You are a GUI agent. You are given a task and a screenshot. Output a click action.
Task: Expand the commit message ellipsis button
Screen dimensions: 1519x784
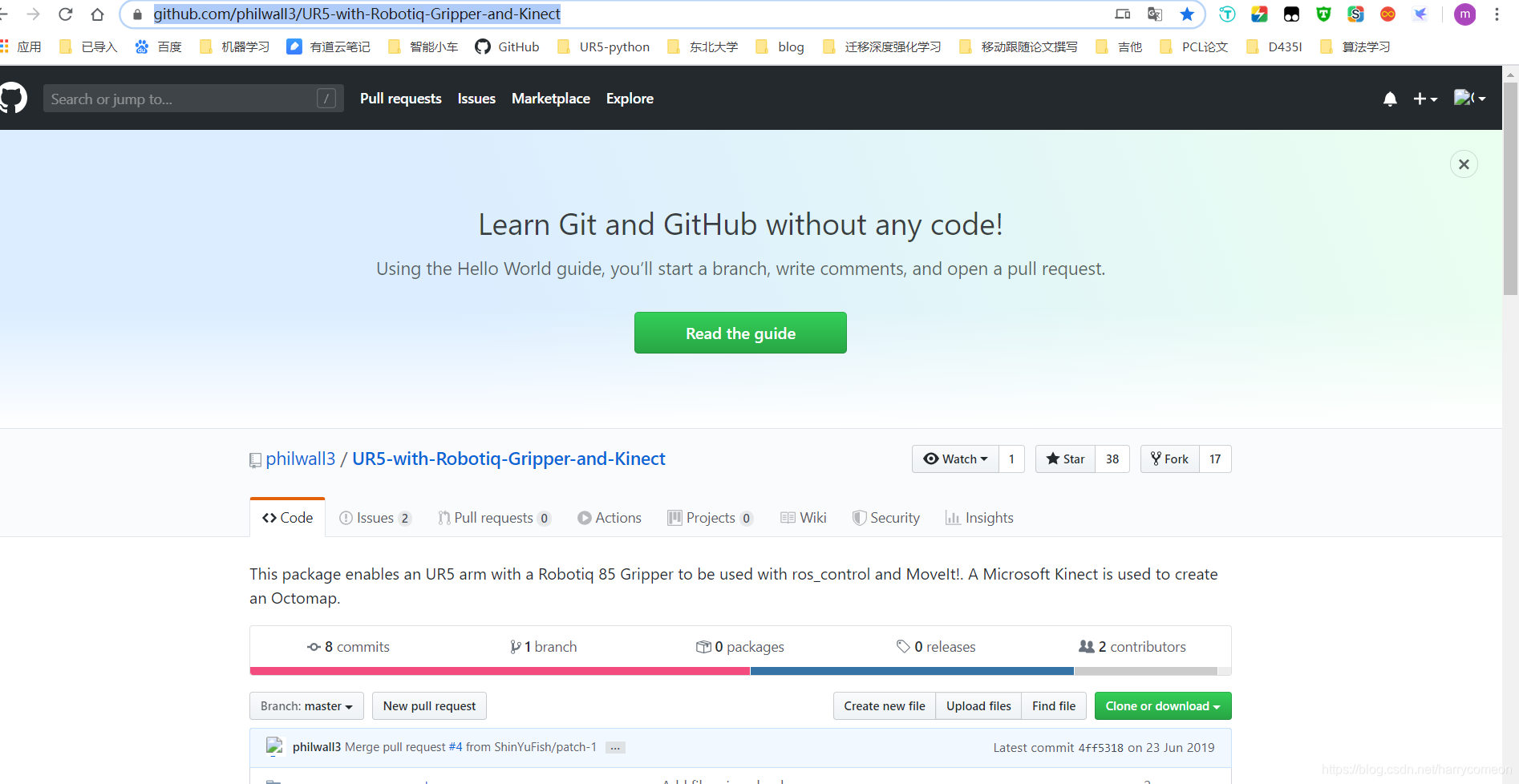[x=615, y=747]
